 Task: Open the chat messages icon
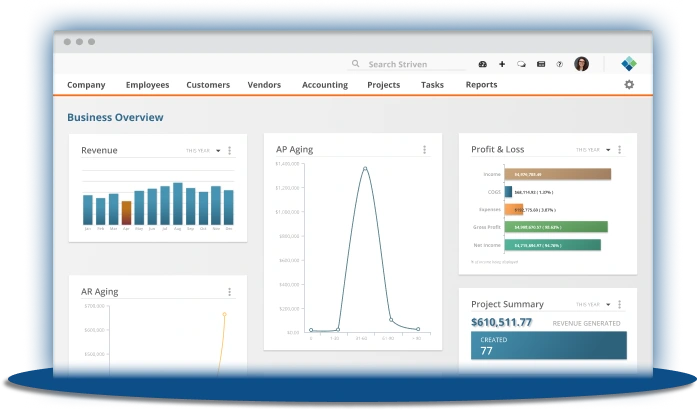[521, 64]
